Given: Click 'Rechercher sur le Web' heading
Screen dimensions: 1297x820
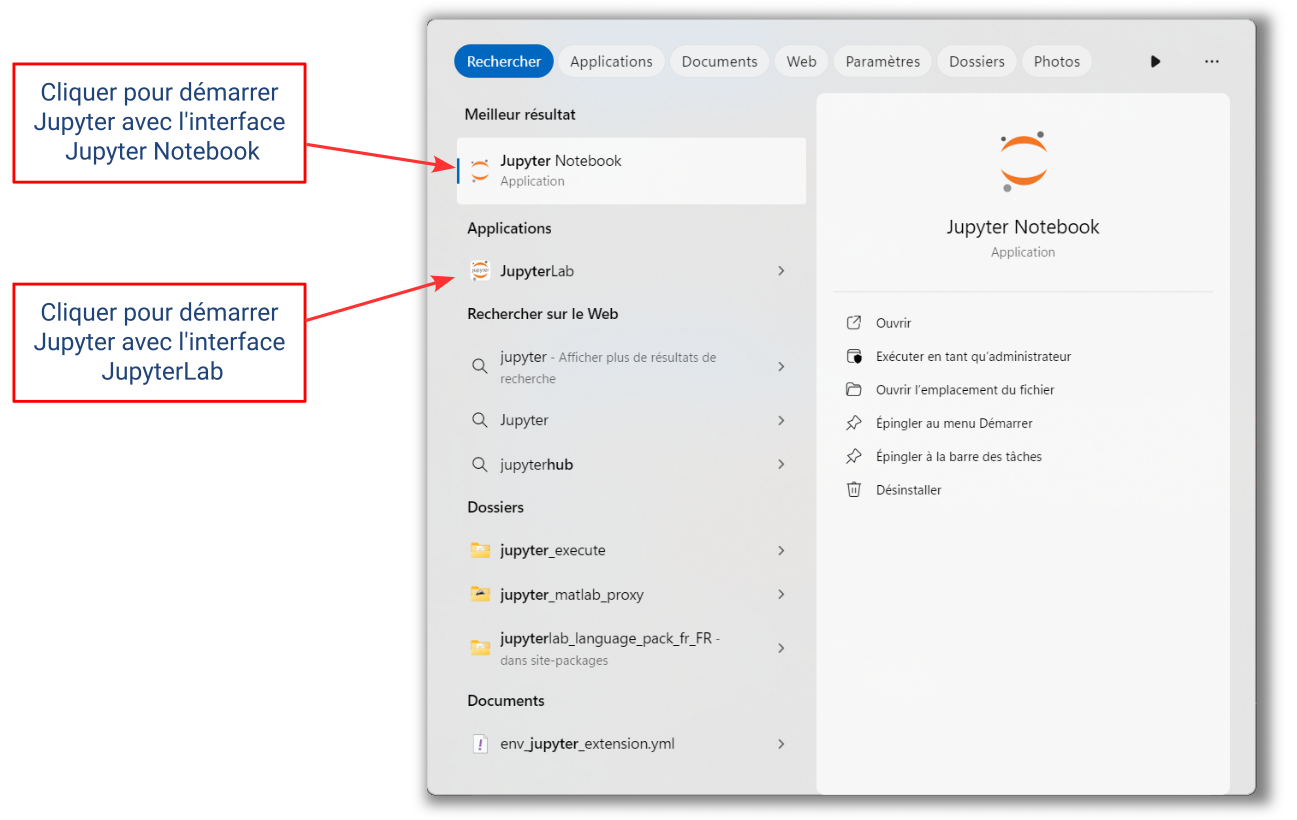Looking at the screenshot, I should tap(543, 314).
